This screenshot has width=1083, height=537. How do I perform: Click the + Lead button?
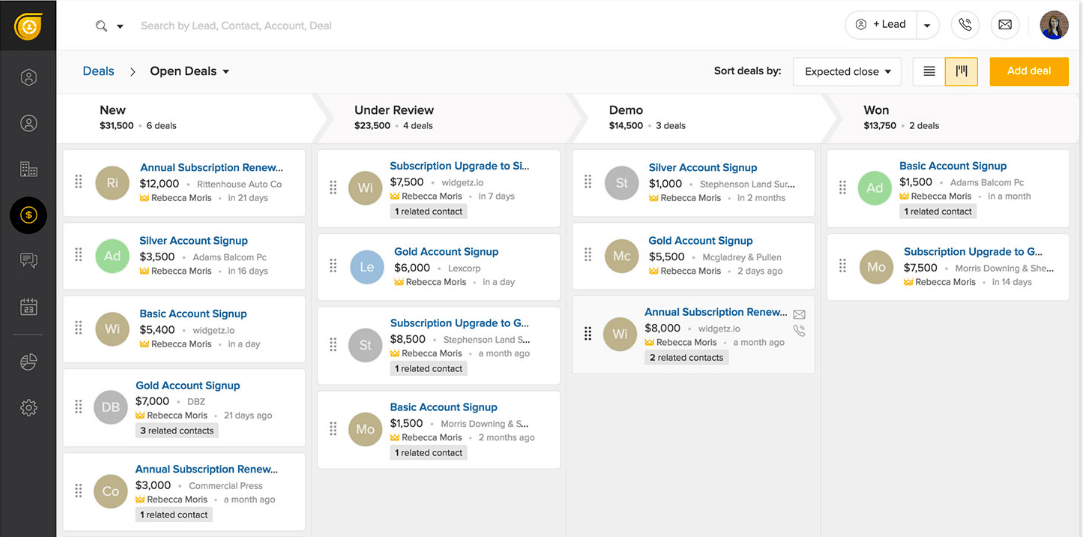tap(880, 25)
